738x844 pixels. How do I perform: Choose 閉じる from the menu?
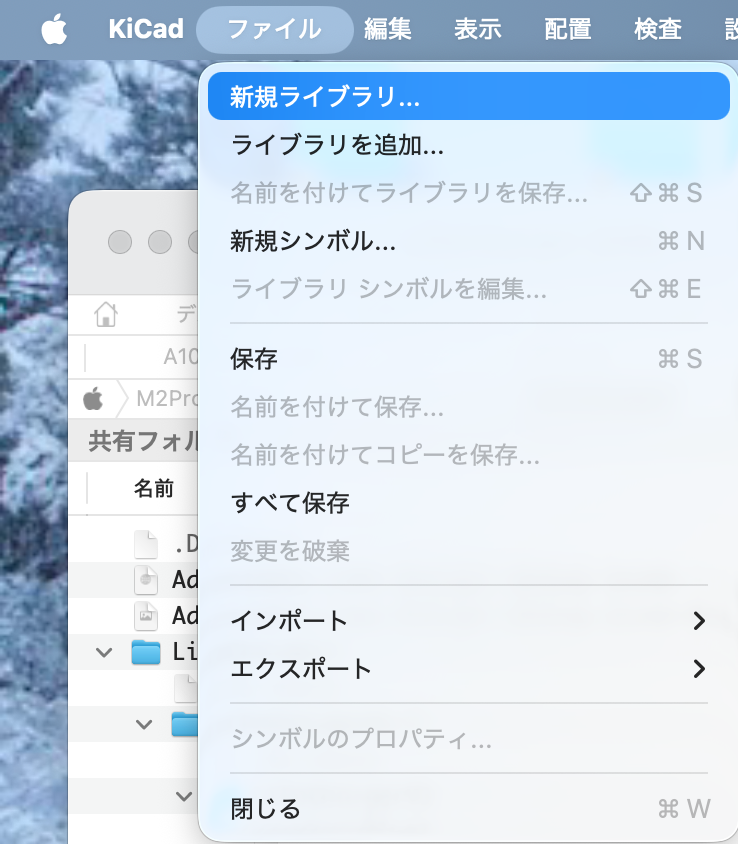tap(469, 808)
